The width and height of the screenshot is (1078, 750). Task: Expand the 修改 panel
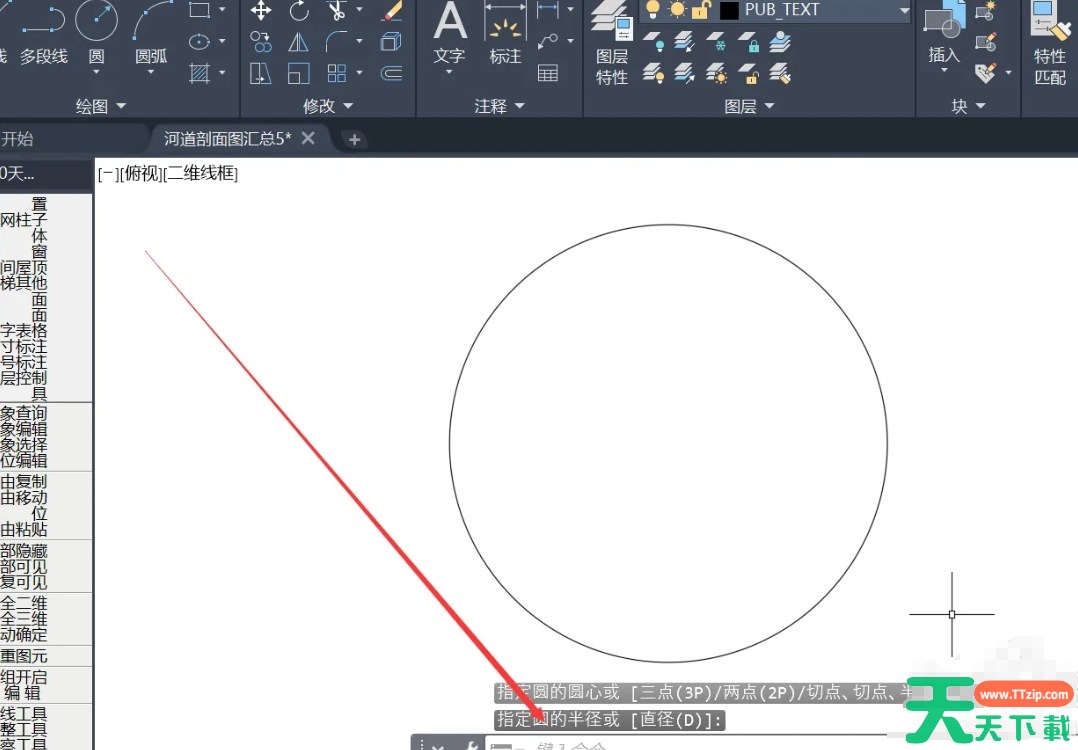pyautogui.click(x=328, y=106)
